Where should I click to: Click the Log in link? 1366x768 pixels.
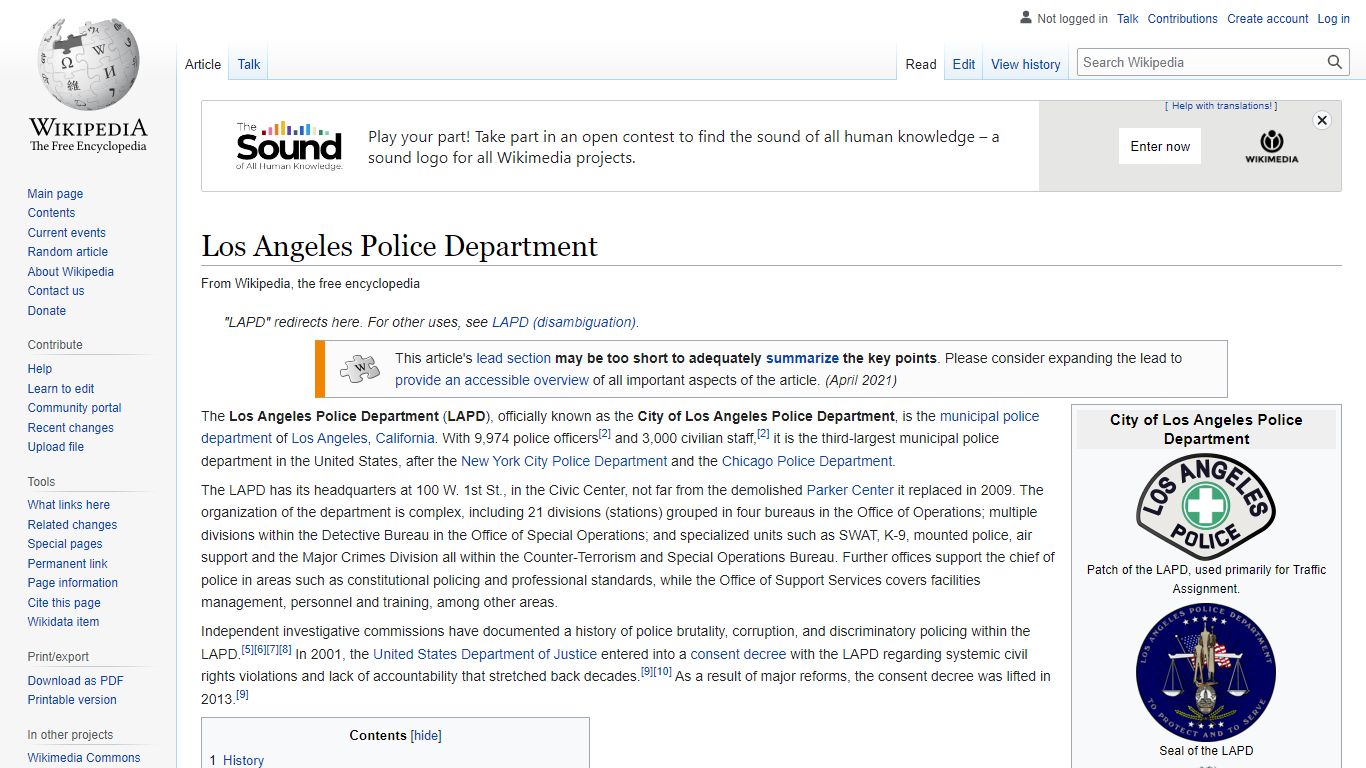tap(1334, 19)
